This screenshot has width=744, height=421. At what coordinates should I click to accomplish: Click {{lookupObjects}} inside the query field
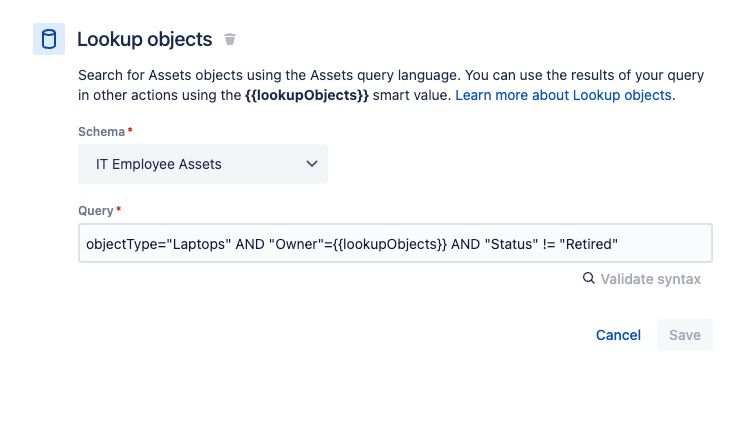coord(390,244)
